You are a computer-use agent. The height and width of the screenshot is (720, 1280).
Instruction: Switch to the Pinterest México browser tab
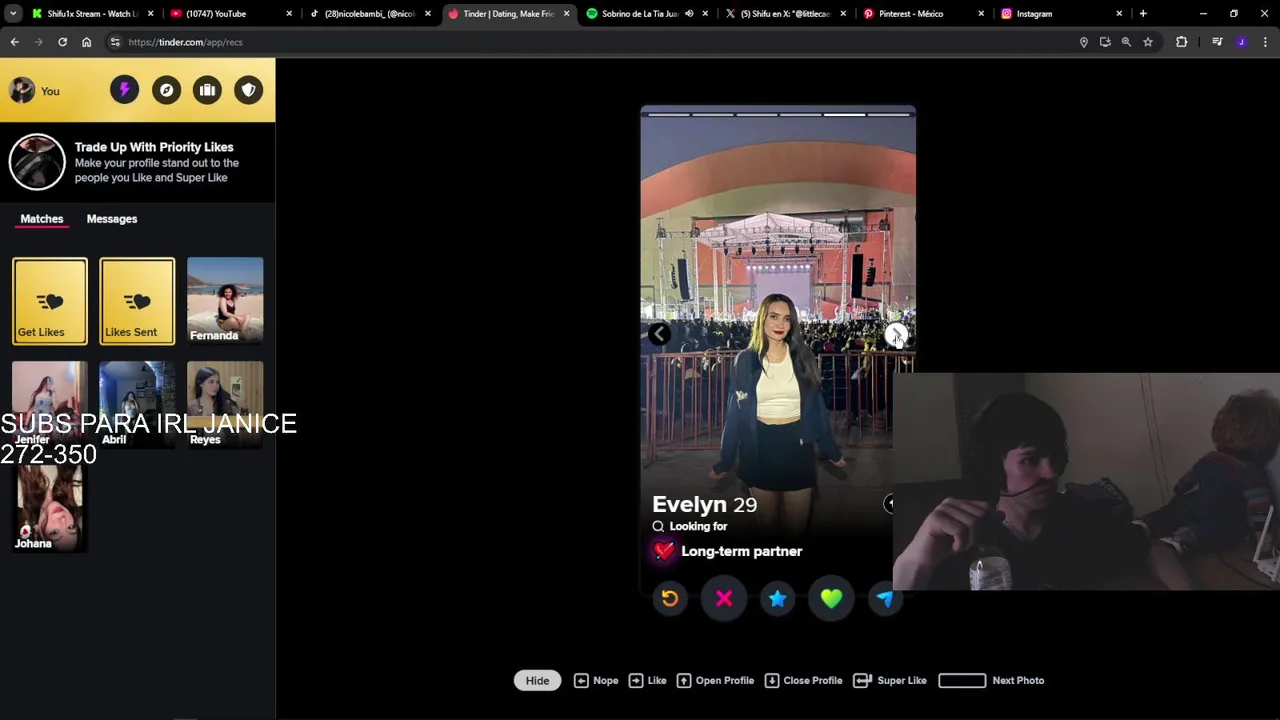924,14
